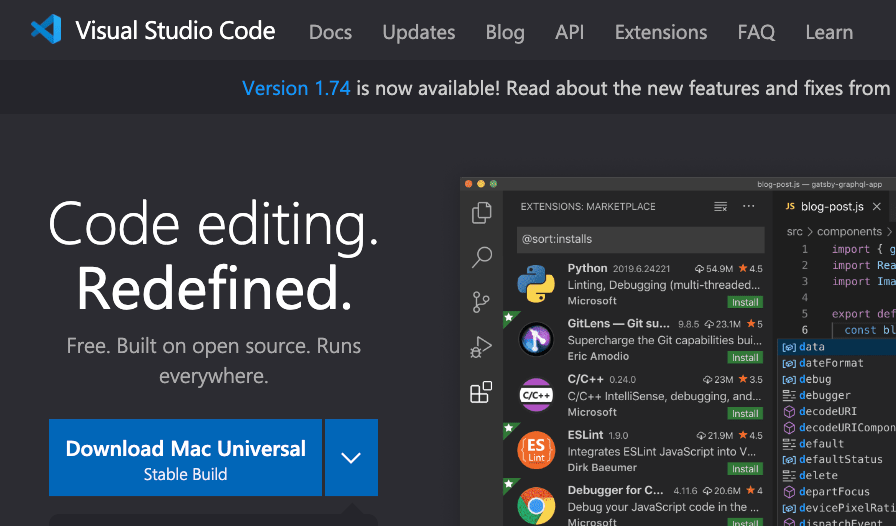The width and height of the screenshot is (896, 526).
Task: Open the Explorer files icon in activity bar
Action: coord(481,212)
